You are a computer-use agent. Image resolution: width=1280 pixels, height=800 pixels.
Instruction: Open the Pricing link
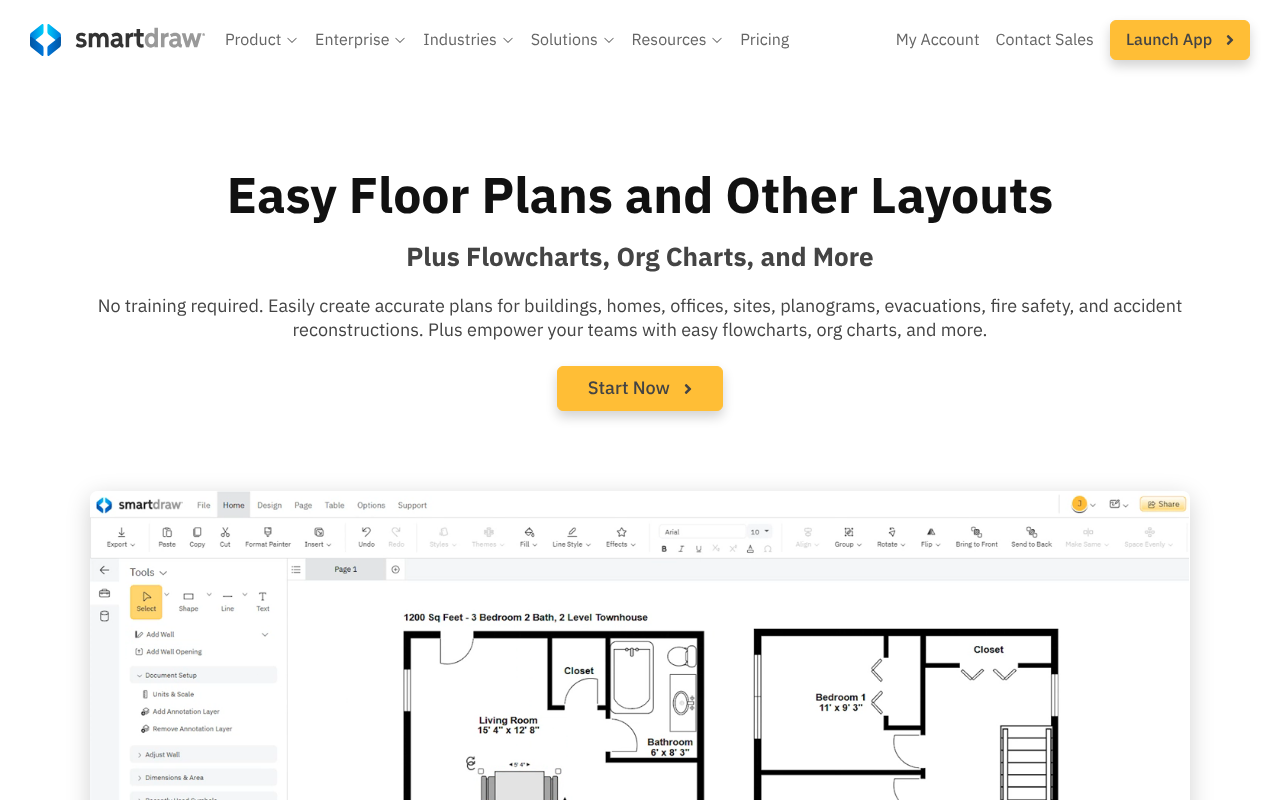(764, 40)
